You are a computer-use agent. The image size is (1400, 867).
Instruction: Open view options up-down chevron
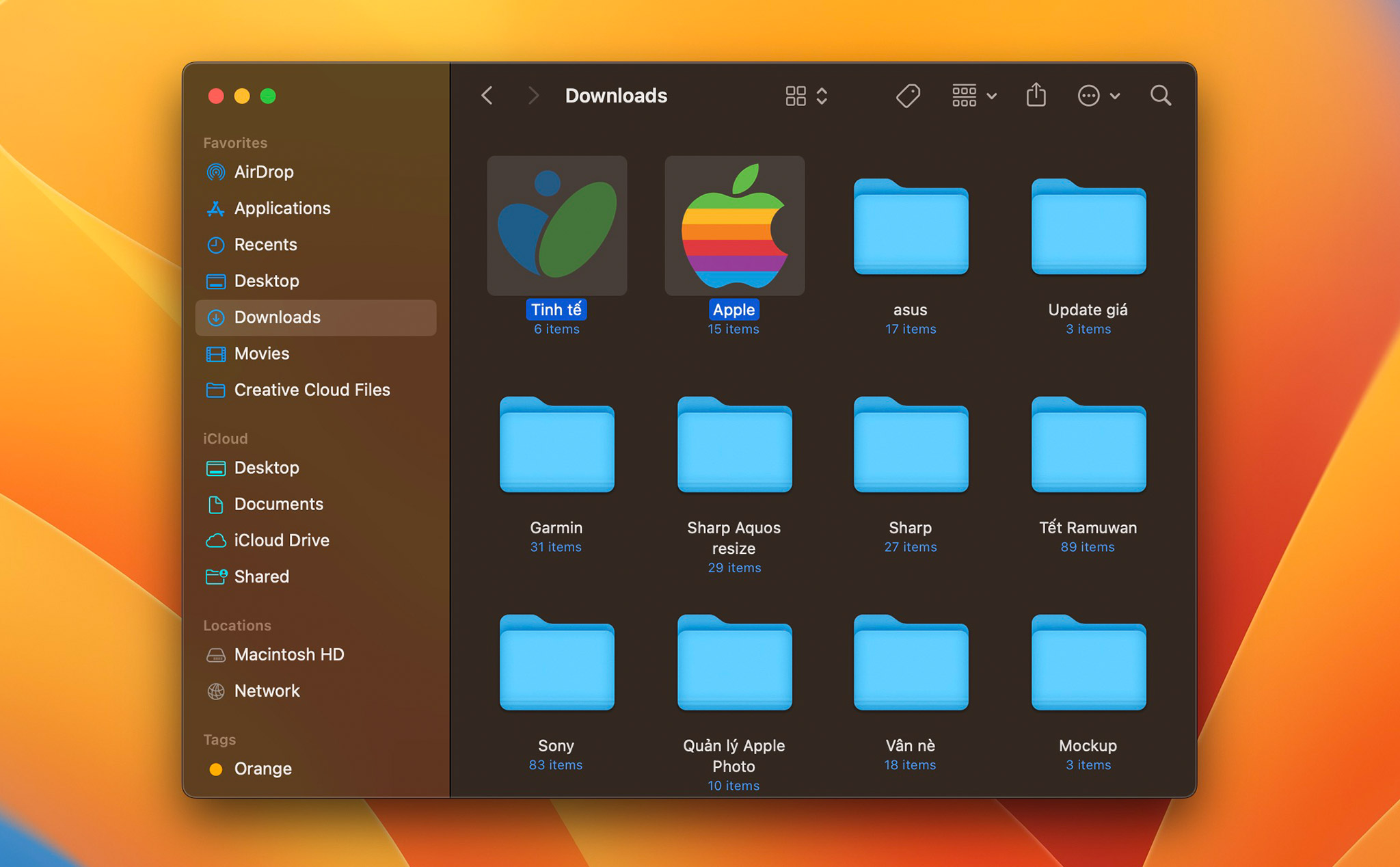[822, 96]
